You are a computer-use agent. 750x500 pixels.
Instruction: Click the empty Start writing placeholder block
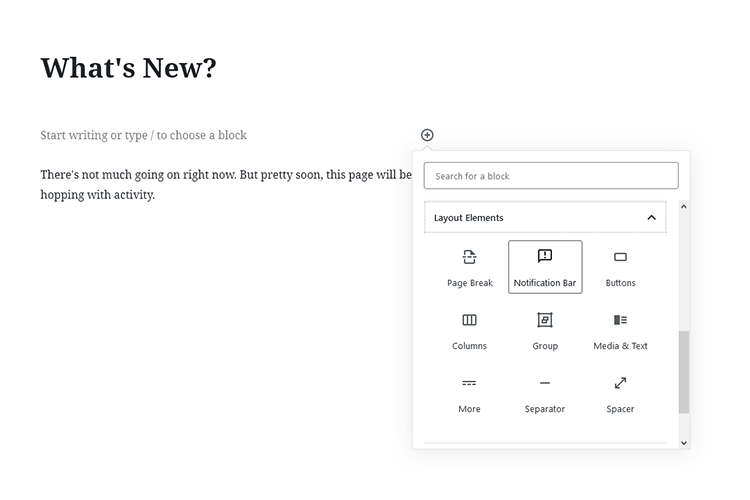click(x=143, y=135)
